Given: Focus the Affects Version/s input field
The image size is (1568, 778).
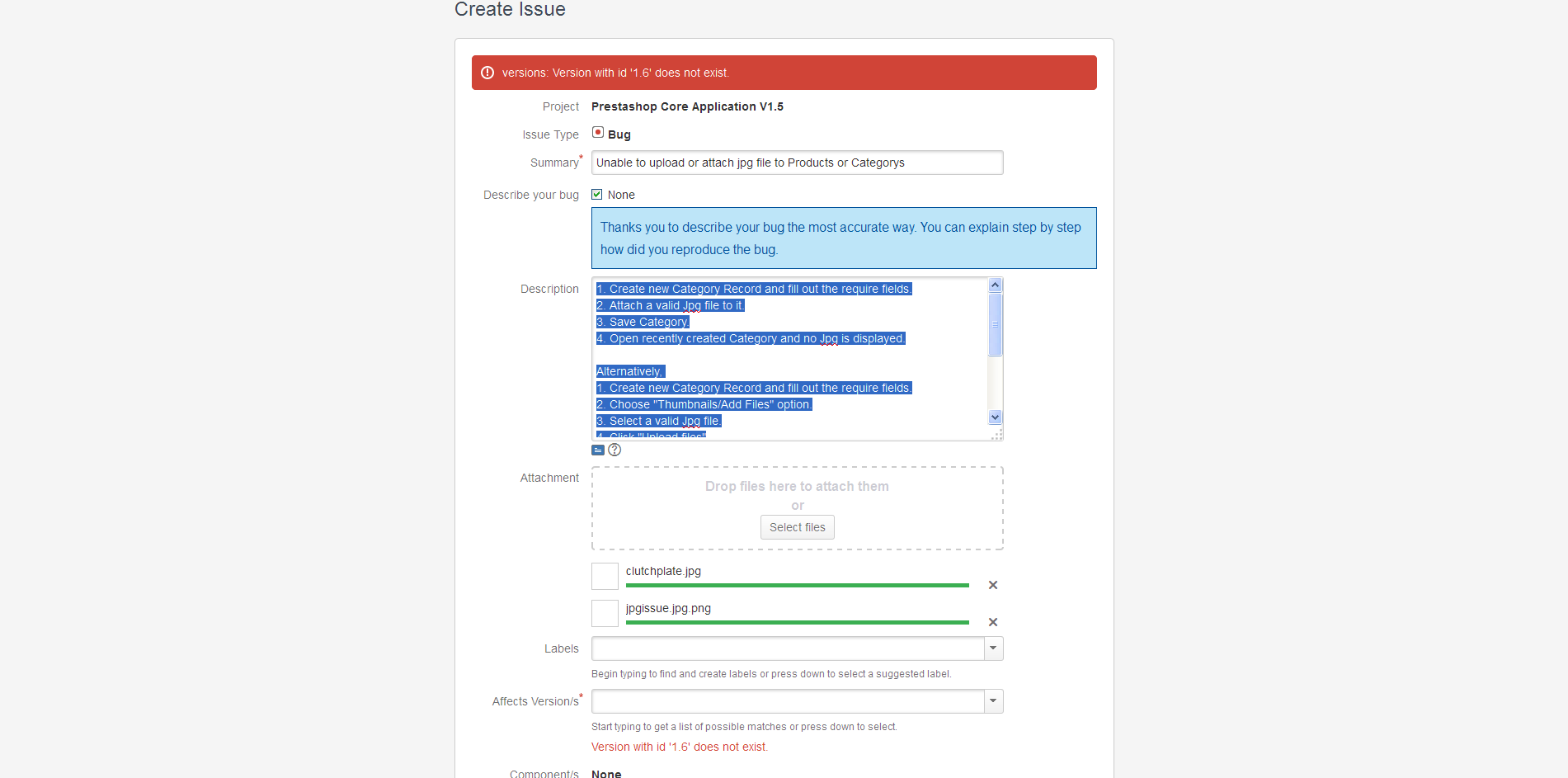Looking at the screenshot, I should tap(788, 701).
